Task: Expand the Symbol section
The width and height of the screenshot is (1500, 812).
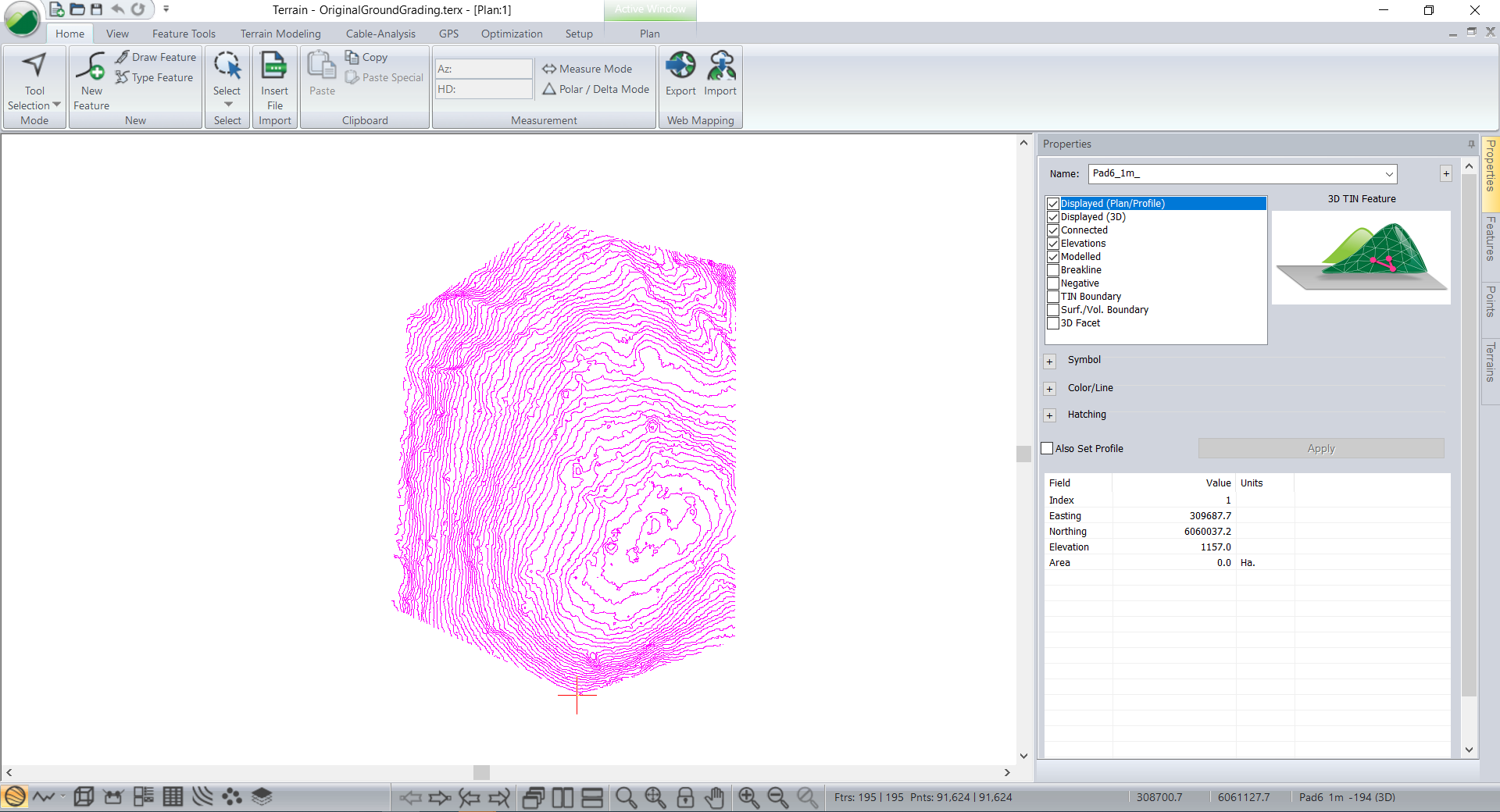Action: tap(1050, 361)
